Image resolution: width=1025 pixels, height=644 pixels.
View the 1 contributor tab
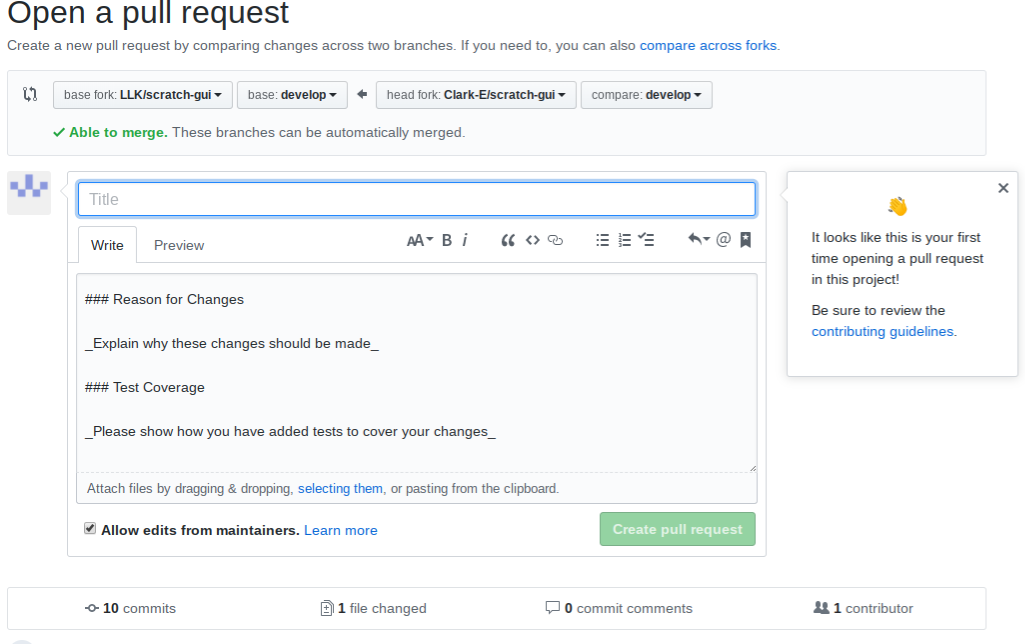click(863, 609)
